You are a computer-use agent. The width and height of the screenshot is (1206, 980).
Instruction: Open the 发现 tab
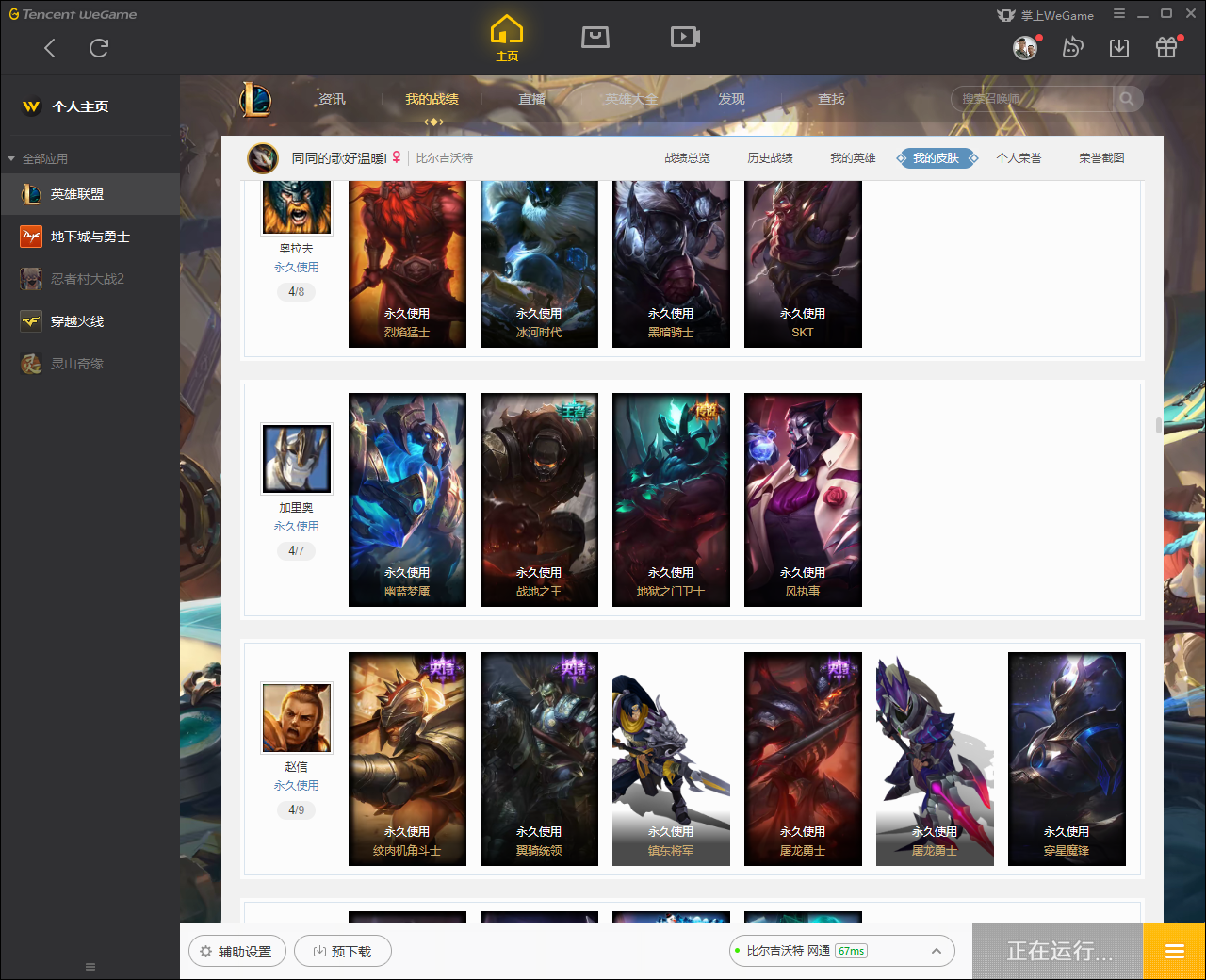point(731,99)
